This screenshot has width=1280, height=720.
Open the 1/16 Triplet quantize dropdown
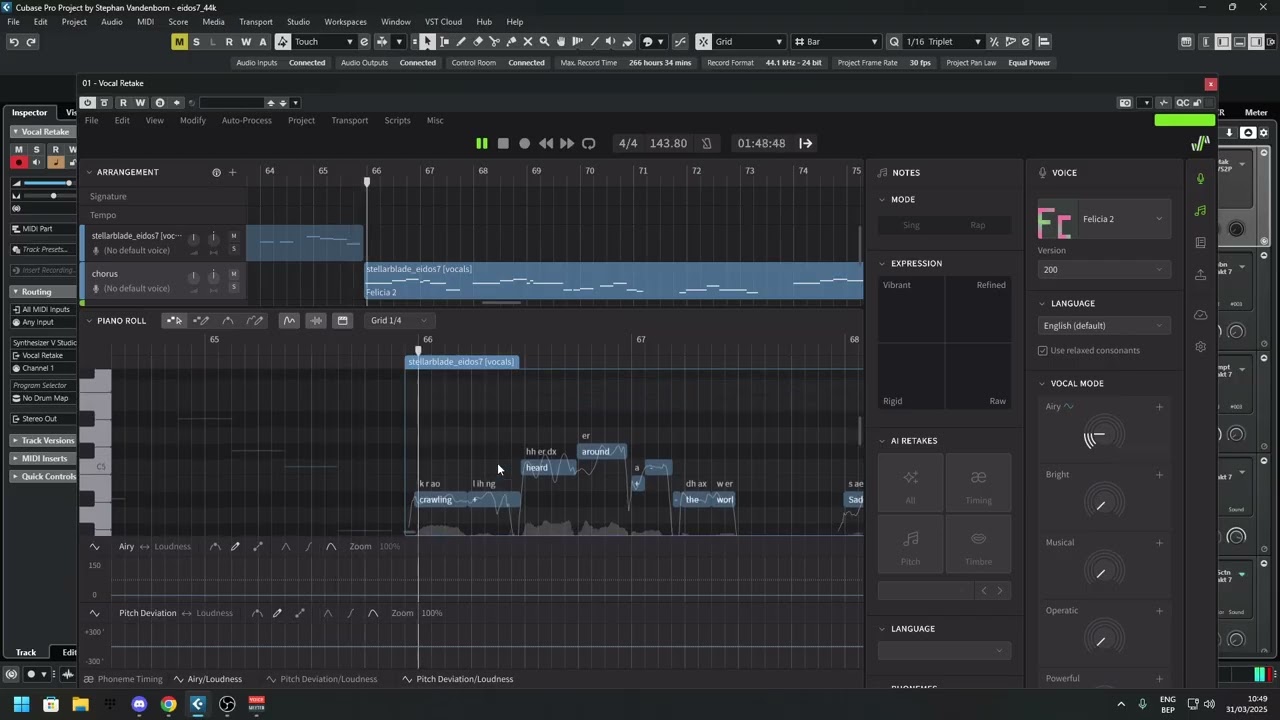[943, 42]
